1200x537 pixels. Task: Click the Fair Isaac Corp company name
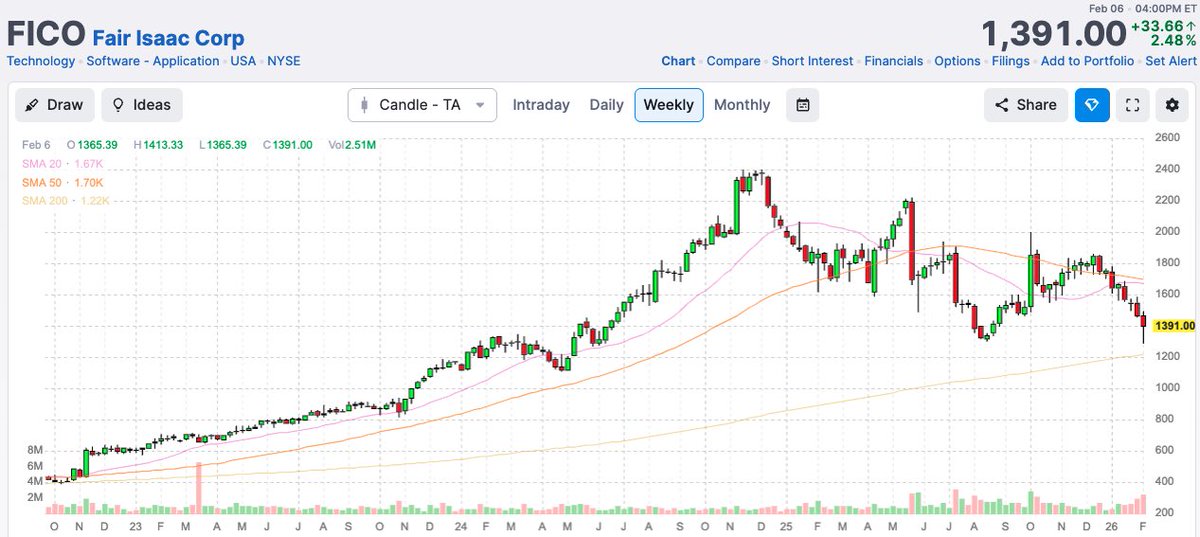click(x=168, y=38)
